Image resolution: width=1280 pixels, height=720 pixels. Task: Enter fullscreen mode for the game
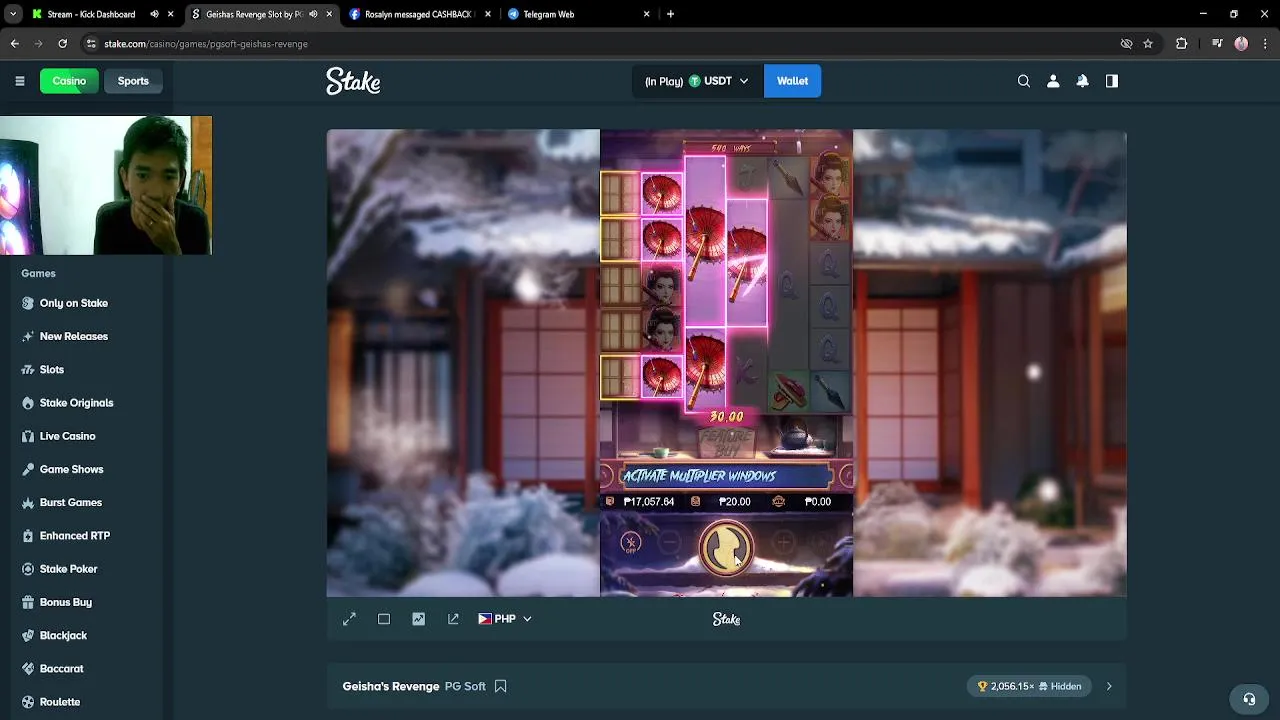(x=349, y=619)
